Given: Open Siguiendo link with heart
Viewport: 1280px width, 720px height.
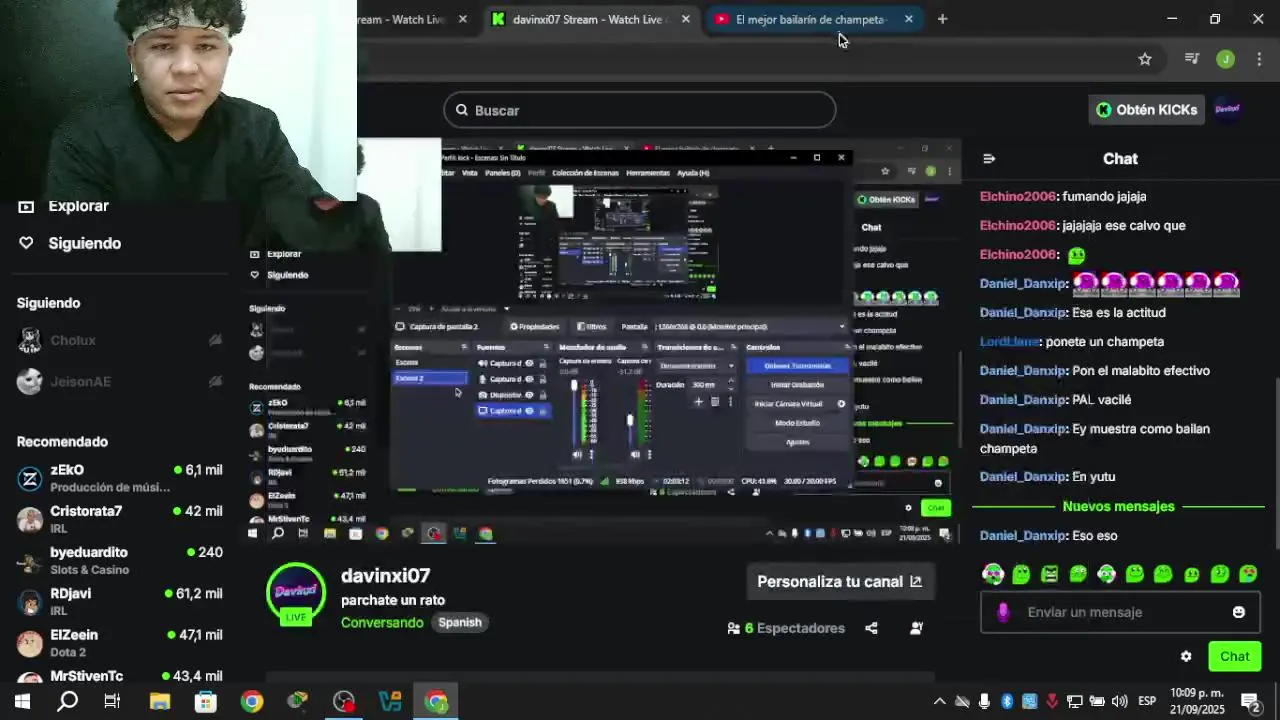Looking at the screenshot, I should (x=70, y=243).
